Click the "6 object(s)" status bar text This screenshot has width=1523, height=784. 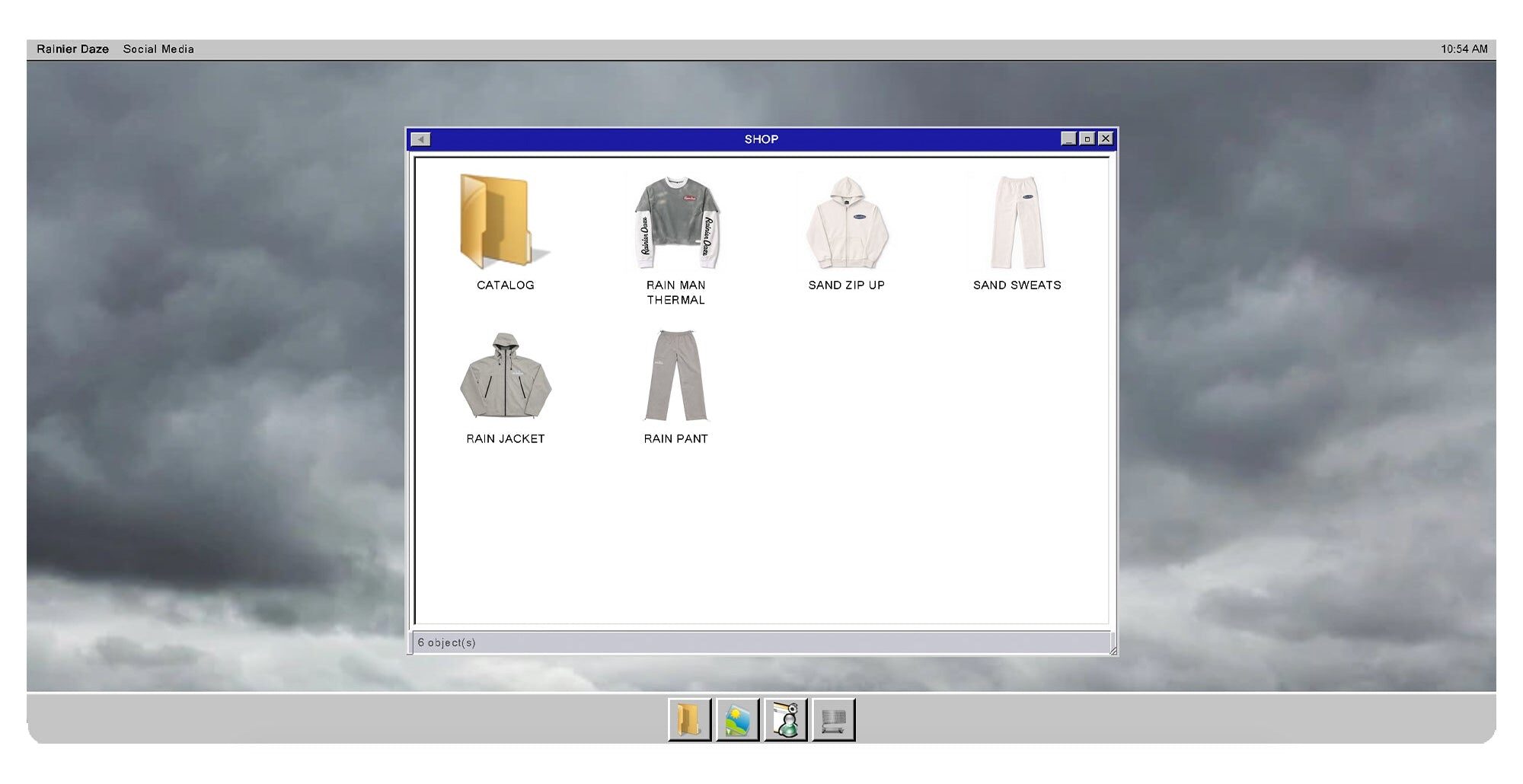[447, 643]
